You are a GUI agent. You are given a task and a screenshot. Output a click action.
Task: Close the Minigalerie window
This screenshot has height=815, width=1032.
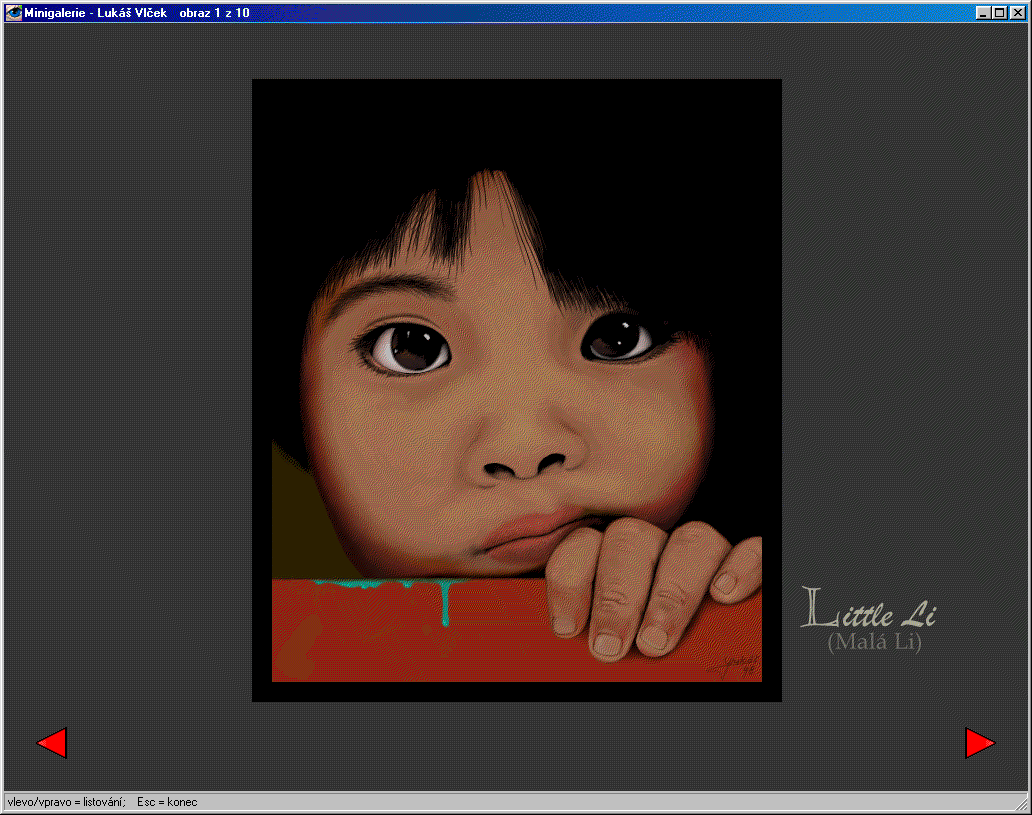coord(1016,13)
